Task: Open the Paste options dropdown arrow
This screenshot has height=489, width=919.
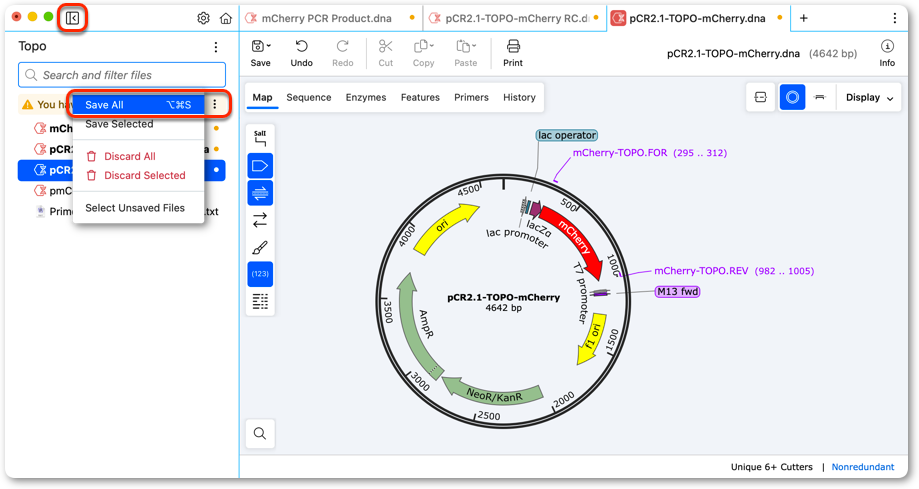Action: [x=474, y=45]
